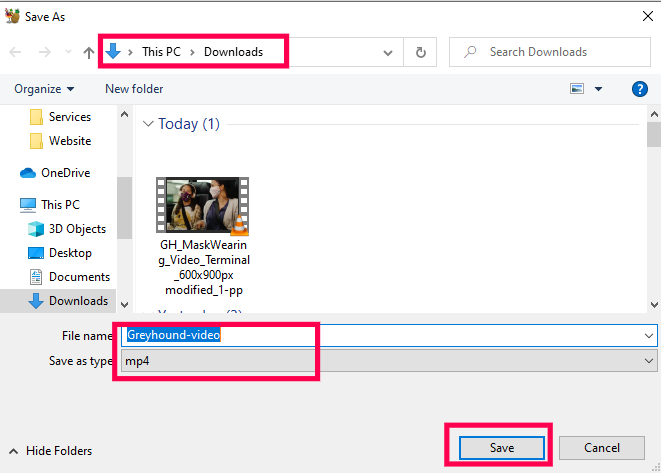Open the Help question mark

pyautogui.click(x=640, y=89)
